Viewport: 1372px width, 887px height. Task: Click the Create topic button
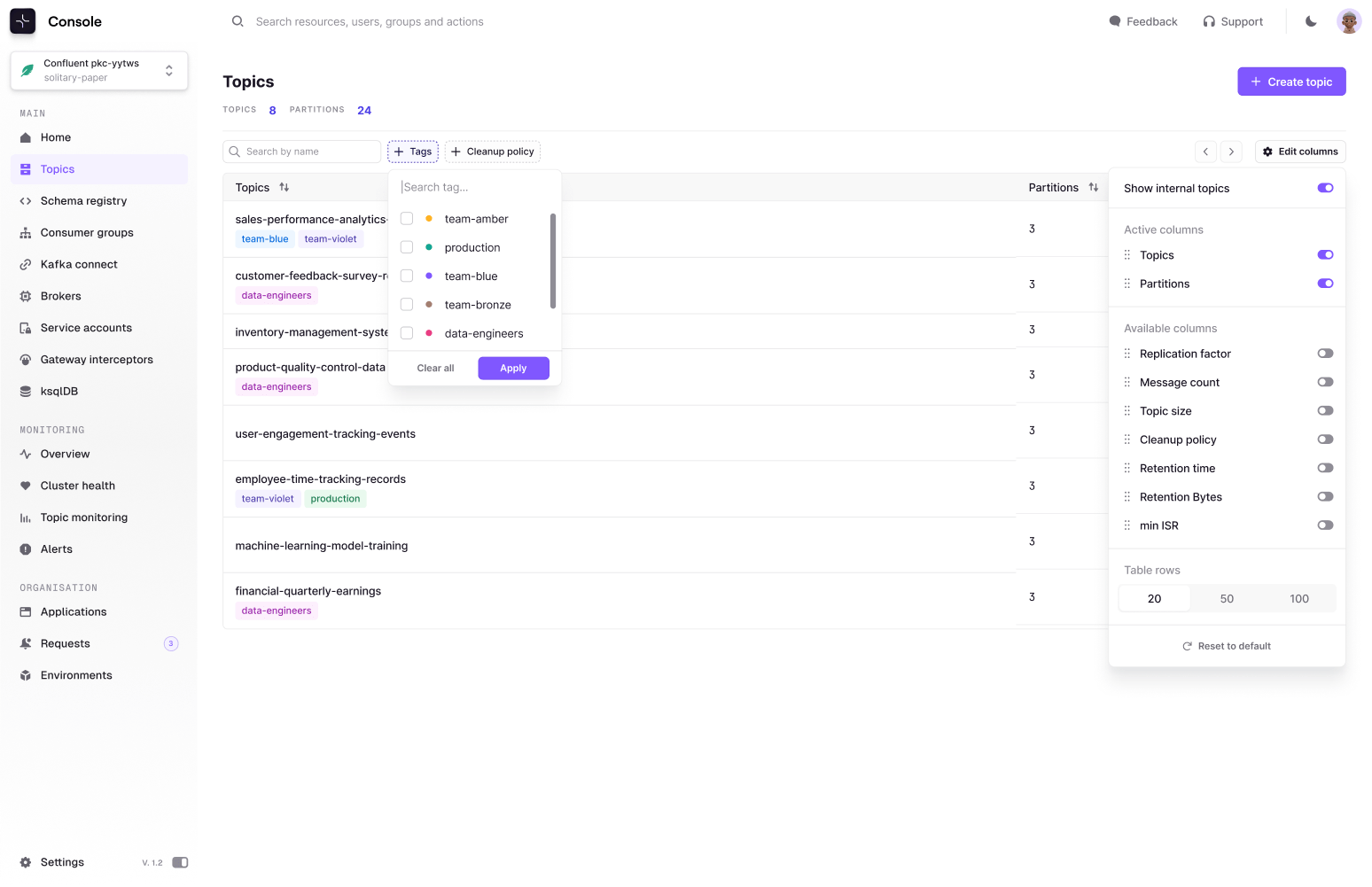pyautogui.click(x=1291, y=82)
